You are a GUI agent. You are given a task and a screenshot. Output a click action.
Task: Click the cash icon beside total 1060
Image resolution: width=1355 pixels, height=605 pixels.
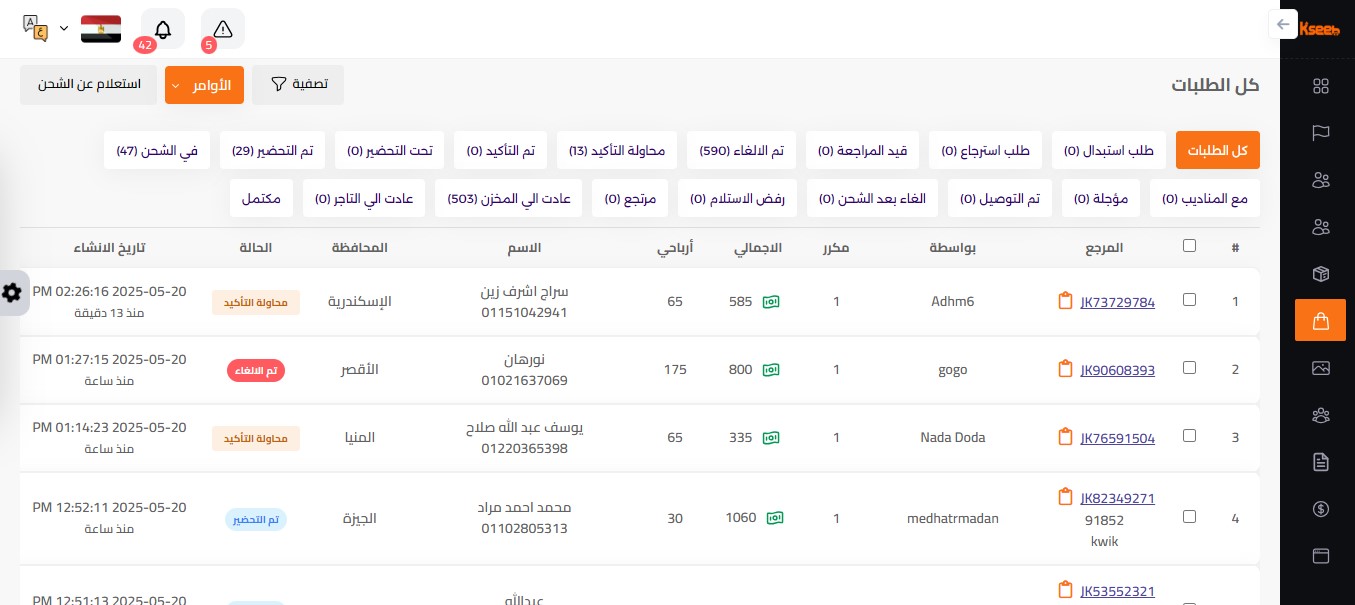(x=775, y=518)
